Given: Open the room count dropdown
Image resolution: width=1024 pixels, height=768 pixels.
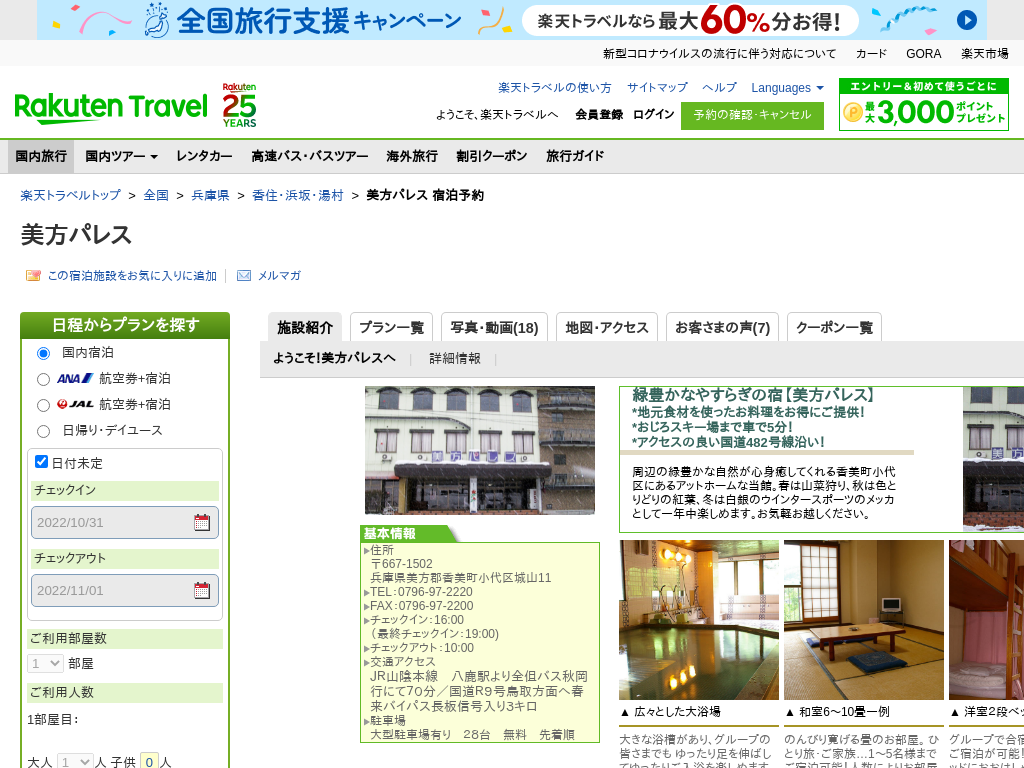Looking at the screenshot, I should [45, 663].
